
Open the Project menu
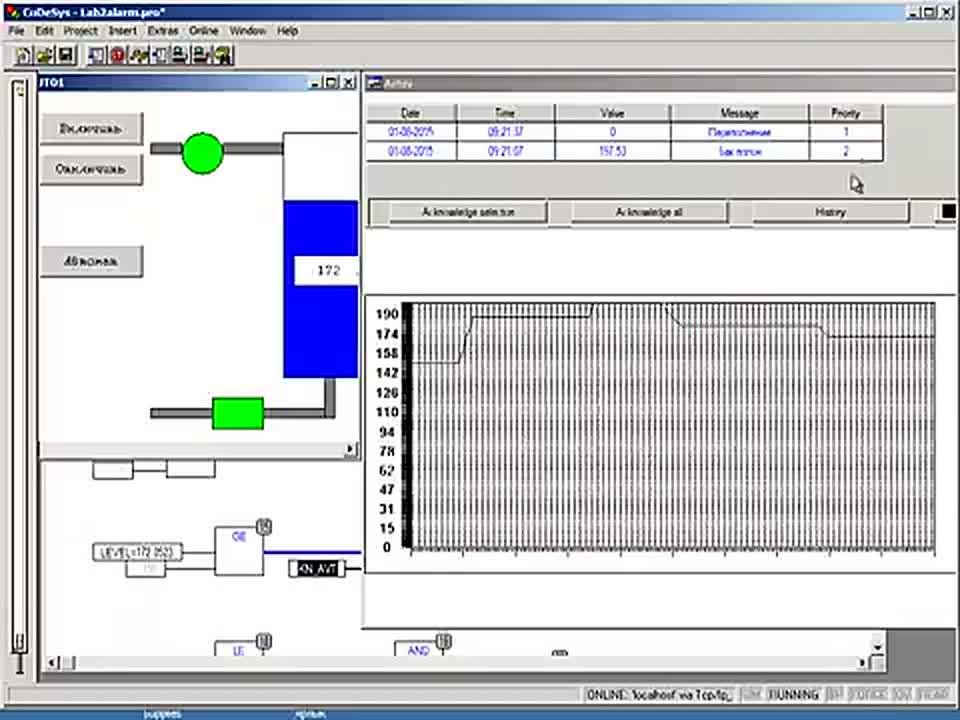click(81, 31)
